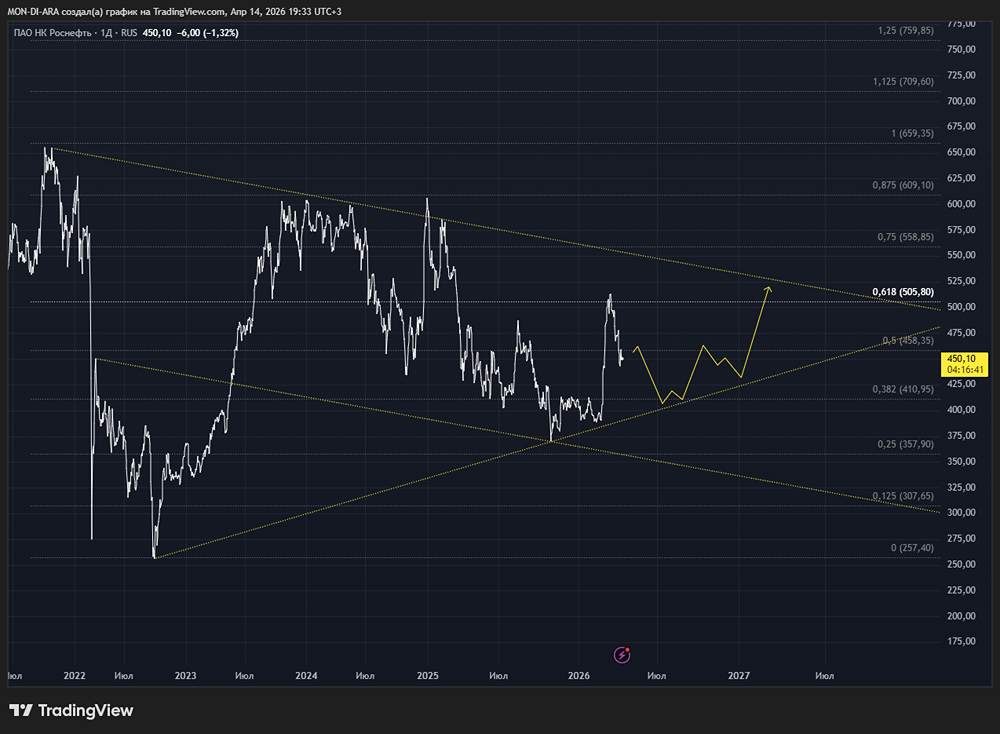Open the TradingView.com link in header
Screen dimensions: 1000x734
(x=189, y=11)
